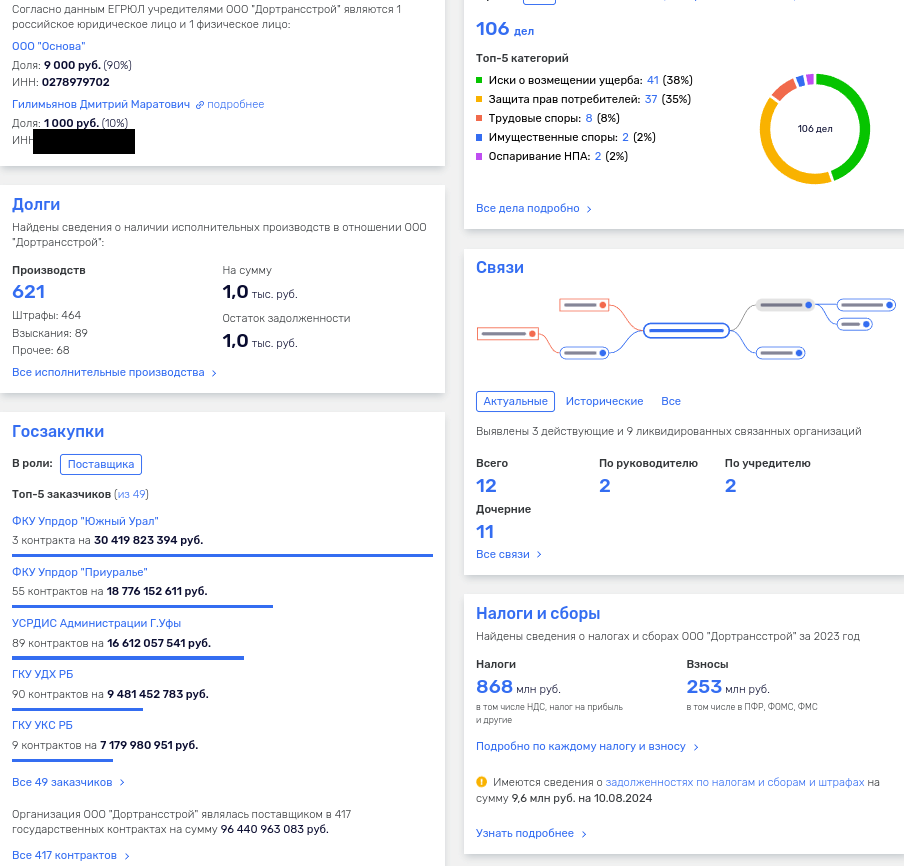Screen dimensions: 904x866
Task: Click the chevron next to Все 417 контрактов
Action: (127, 856)
